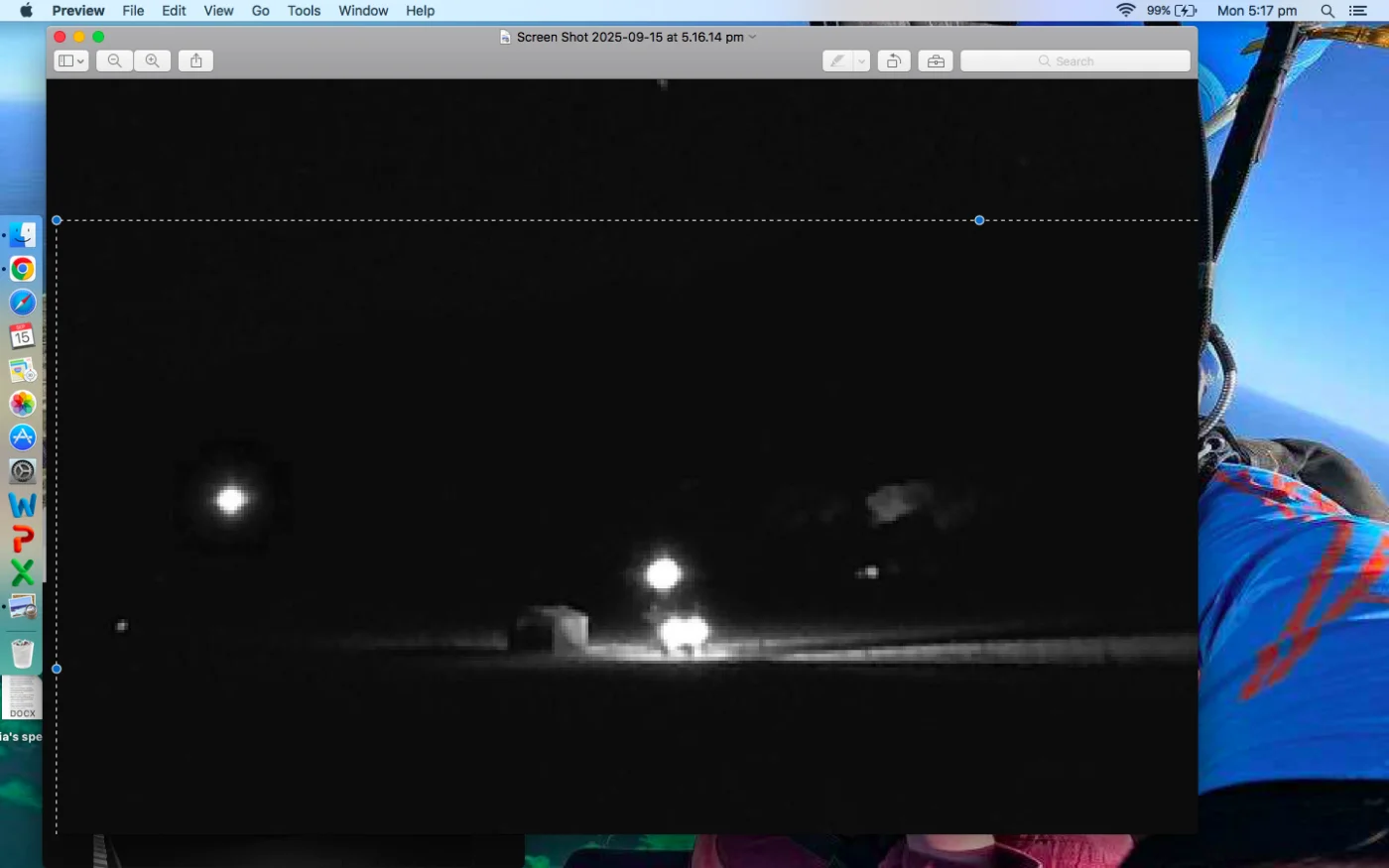Open the Tools menu

click(x=304, y=11)
